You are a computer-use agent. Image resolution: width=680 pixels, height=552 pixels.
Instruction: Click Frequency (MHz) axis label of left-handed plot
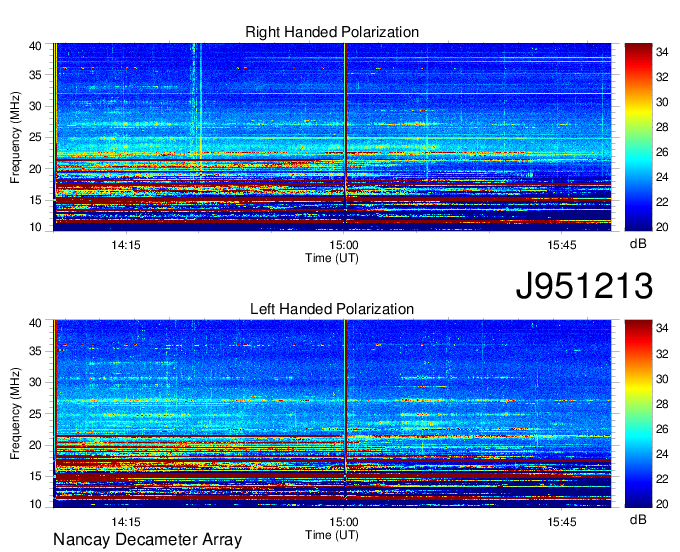[15, 414]
